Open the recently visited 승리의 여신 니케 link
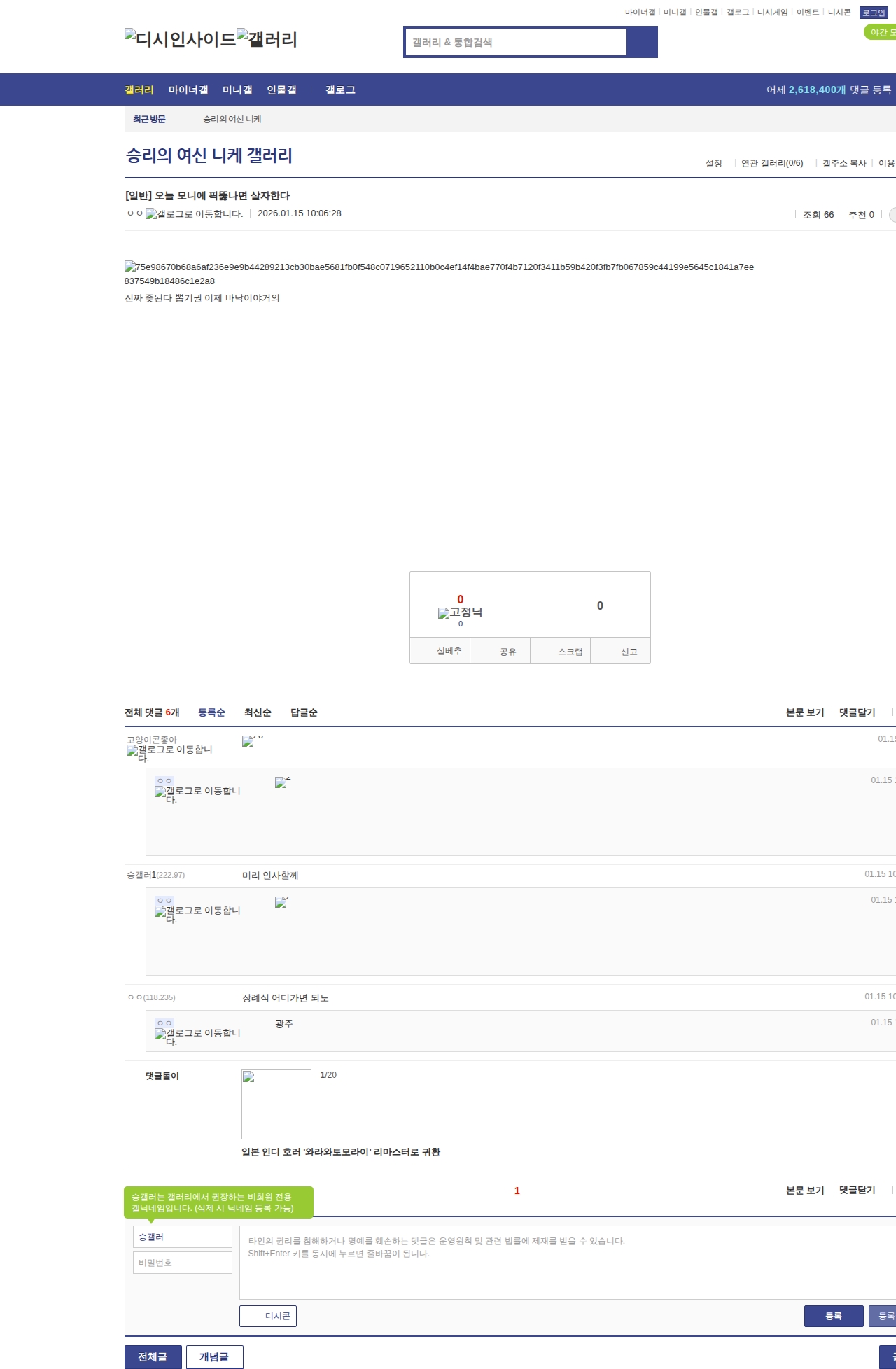 click(232, 119)
